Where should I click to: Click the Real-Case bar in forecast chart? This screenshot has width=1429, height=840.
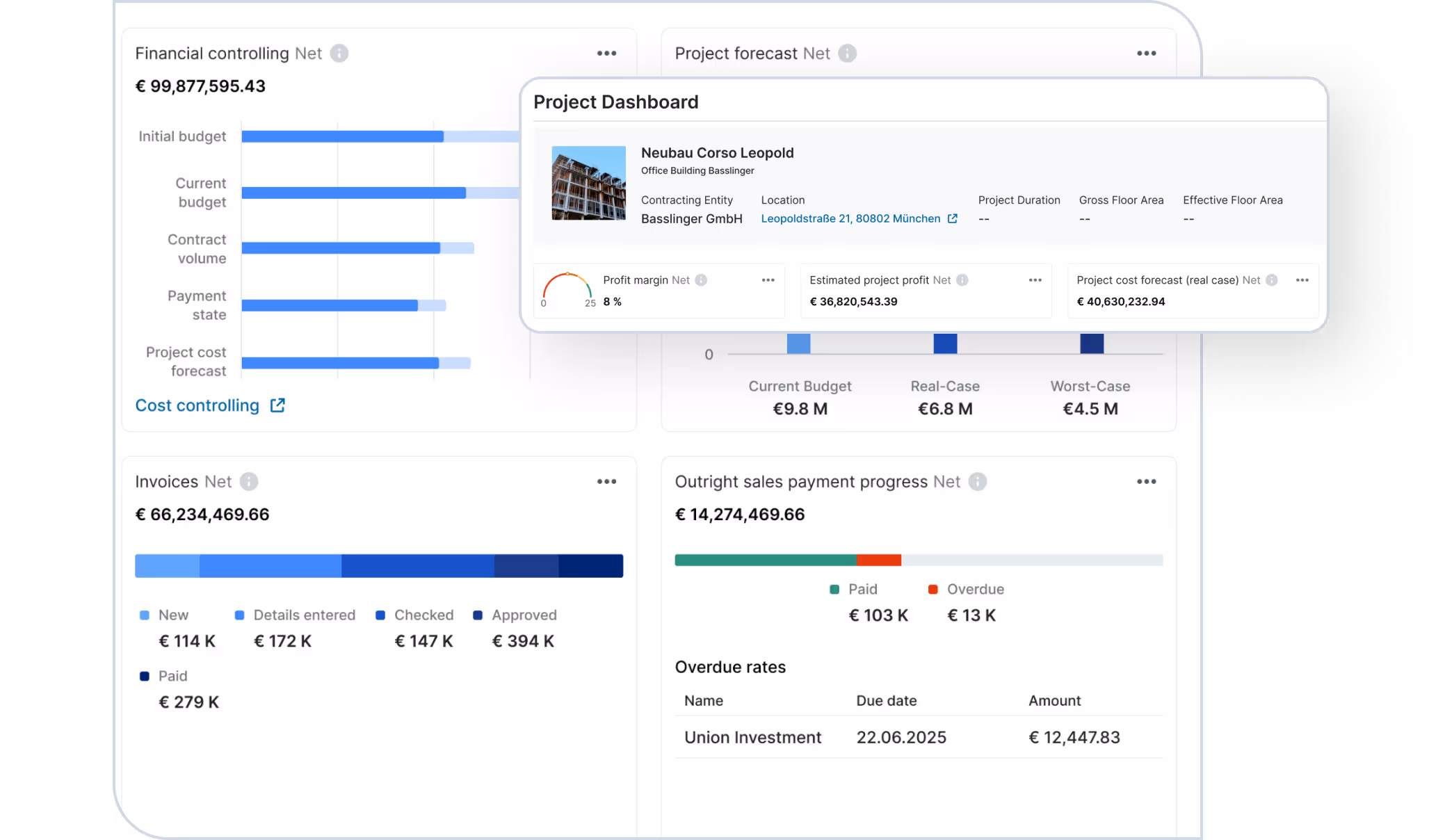coord(944,344)
